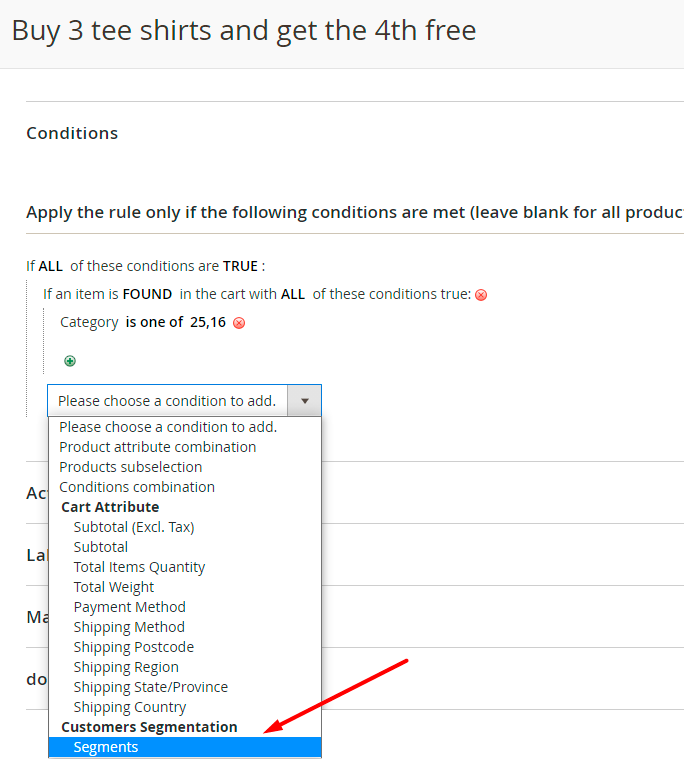684x764 pixels.
Task: Choose Payment Method option
Action: pyautogui.click(x=129, y=607)
